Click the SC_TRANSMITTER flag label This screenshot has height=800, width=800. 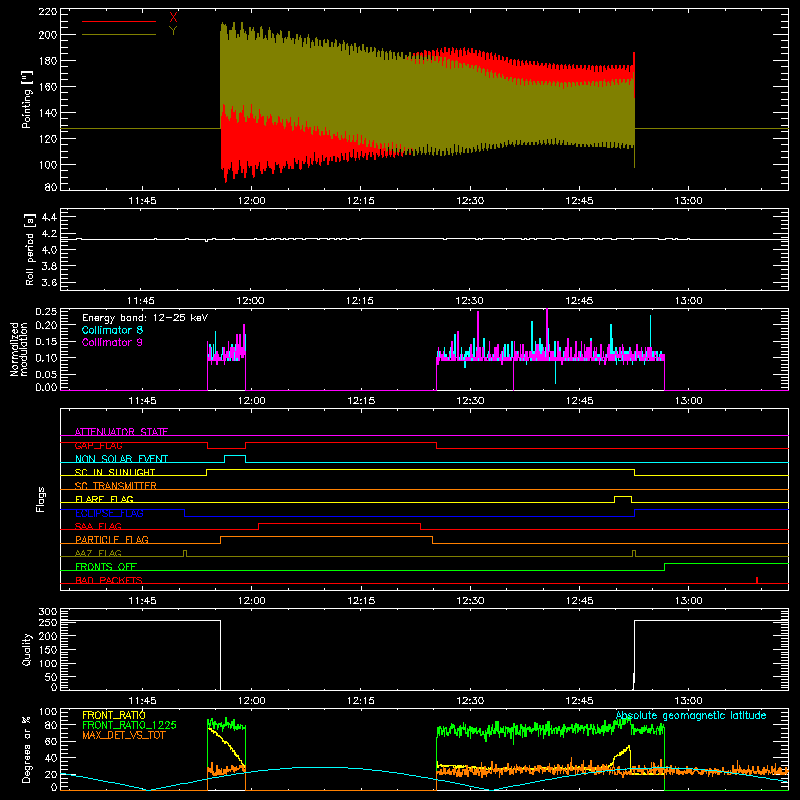(115, 486)
